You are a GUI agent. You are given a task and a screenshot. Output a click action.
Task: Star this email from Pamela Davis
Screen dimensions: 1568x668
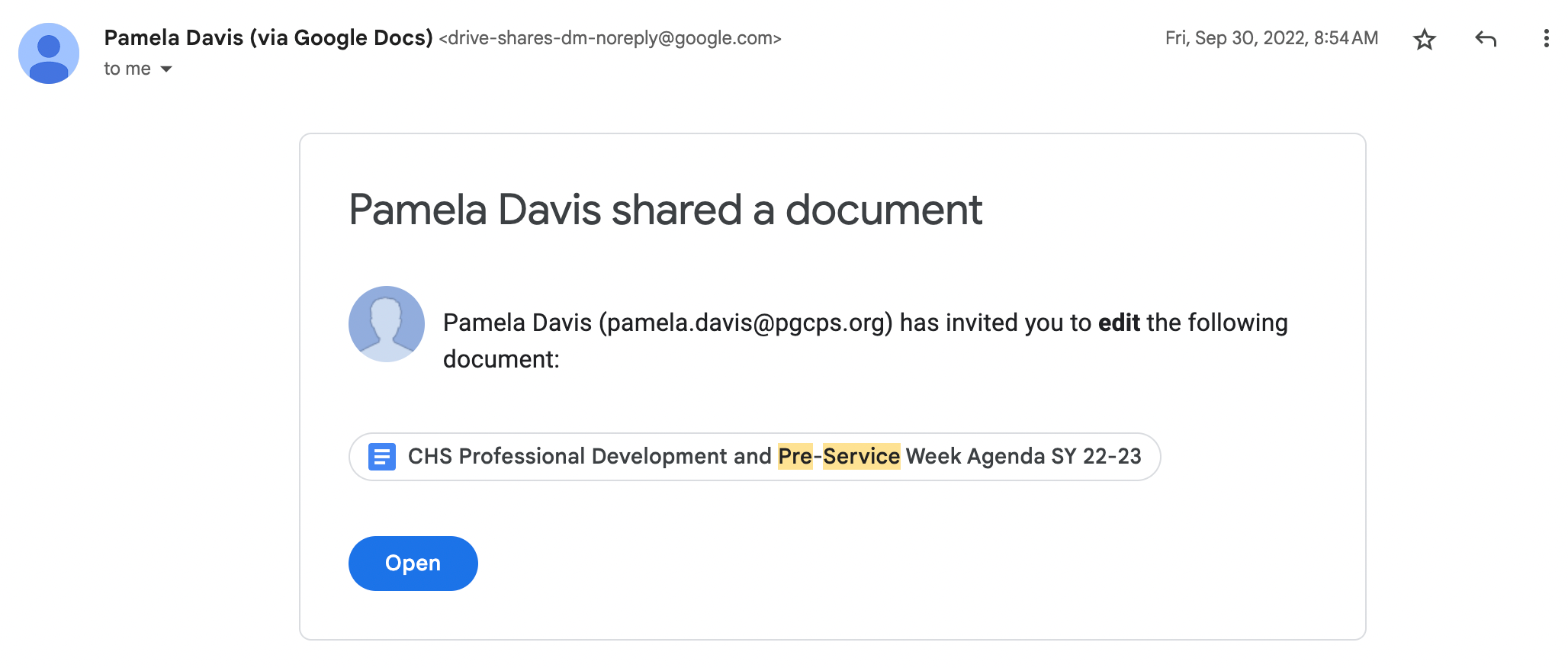coord(1424,39)
